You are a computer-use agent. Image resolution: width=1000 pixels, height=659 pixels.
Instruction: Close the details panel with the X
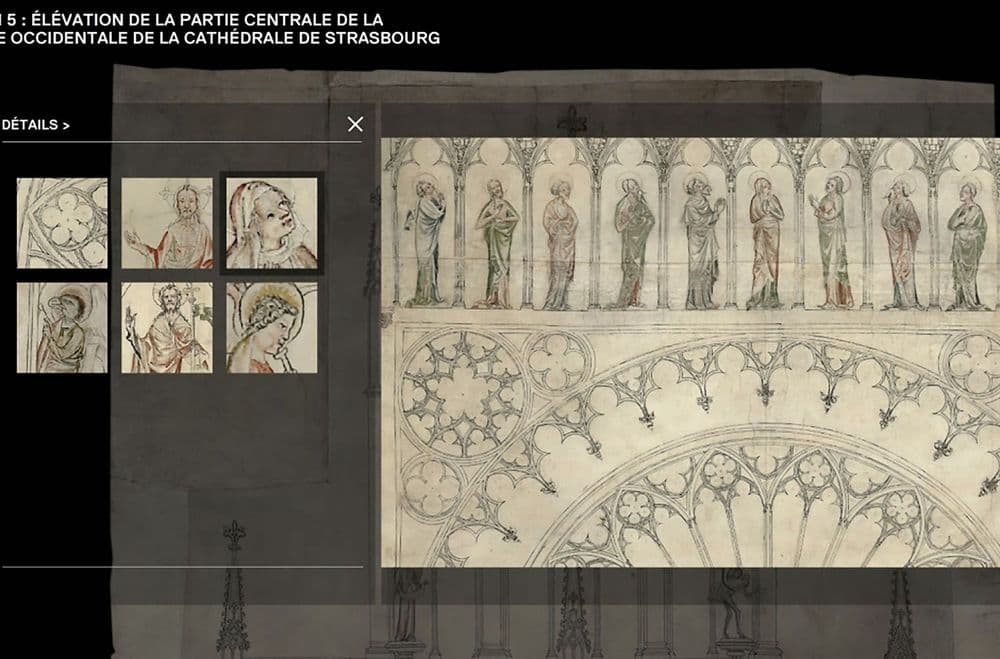[355, 124]
